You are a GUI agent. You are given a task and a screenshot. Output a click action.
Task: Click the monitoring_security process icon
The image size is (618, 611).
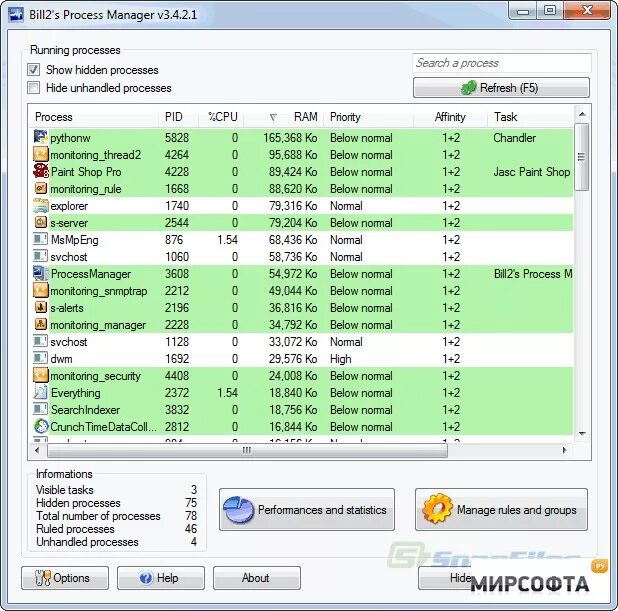pyautogui.click(x=40, y=375)
